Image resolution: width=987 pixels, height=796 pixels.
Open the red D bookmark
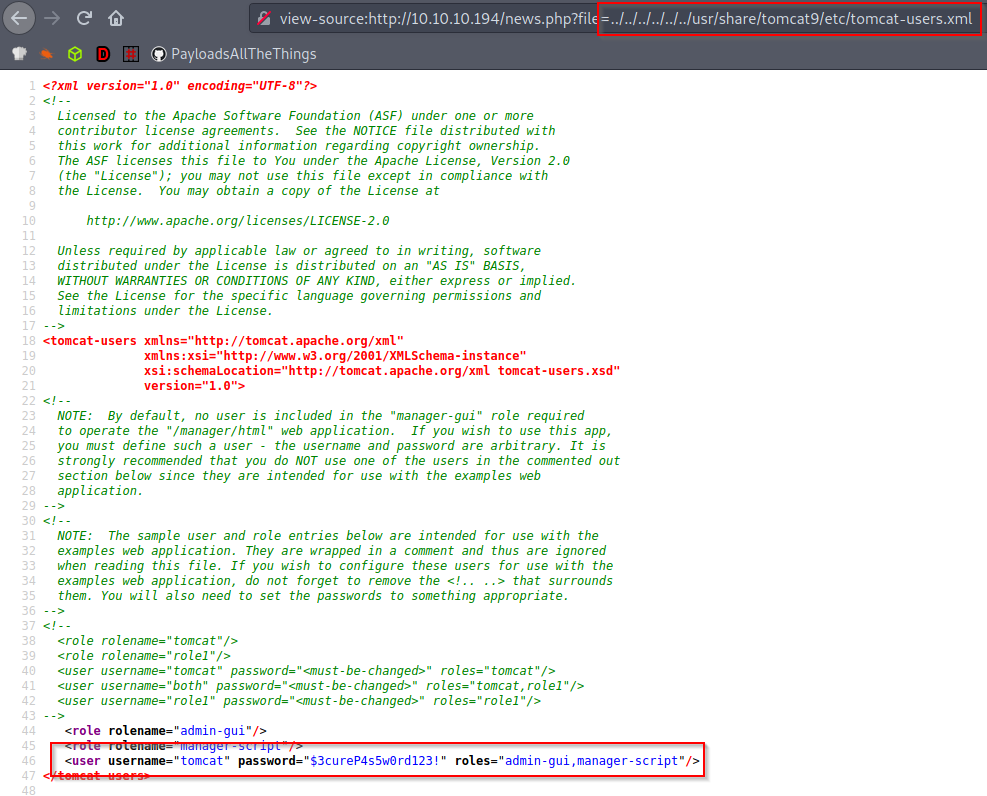103,54
